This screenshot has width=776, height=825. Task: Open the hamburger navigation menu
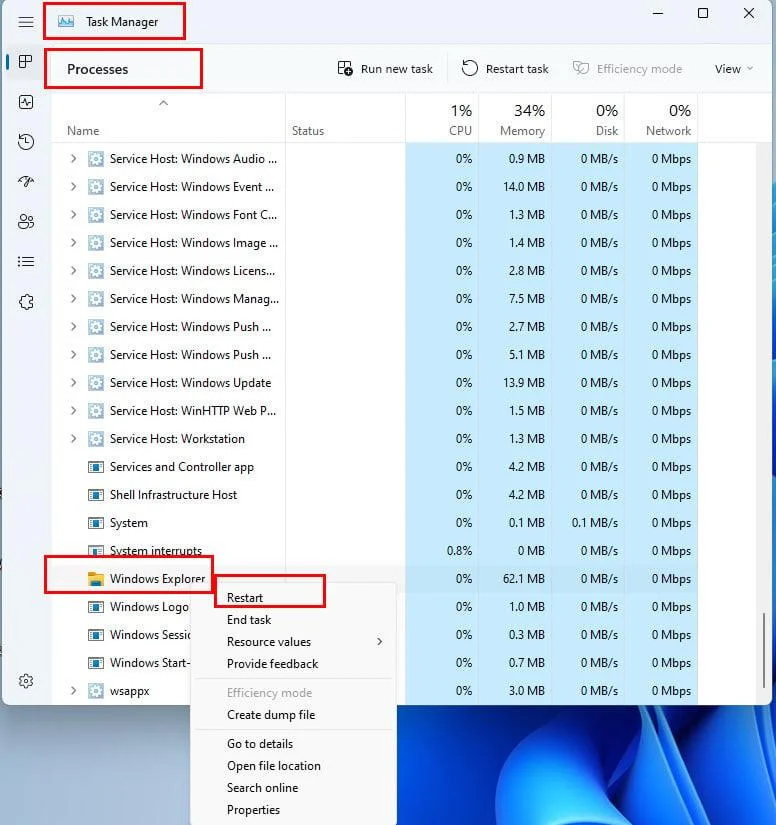[x=26, y=22]
